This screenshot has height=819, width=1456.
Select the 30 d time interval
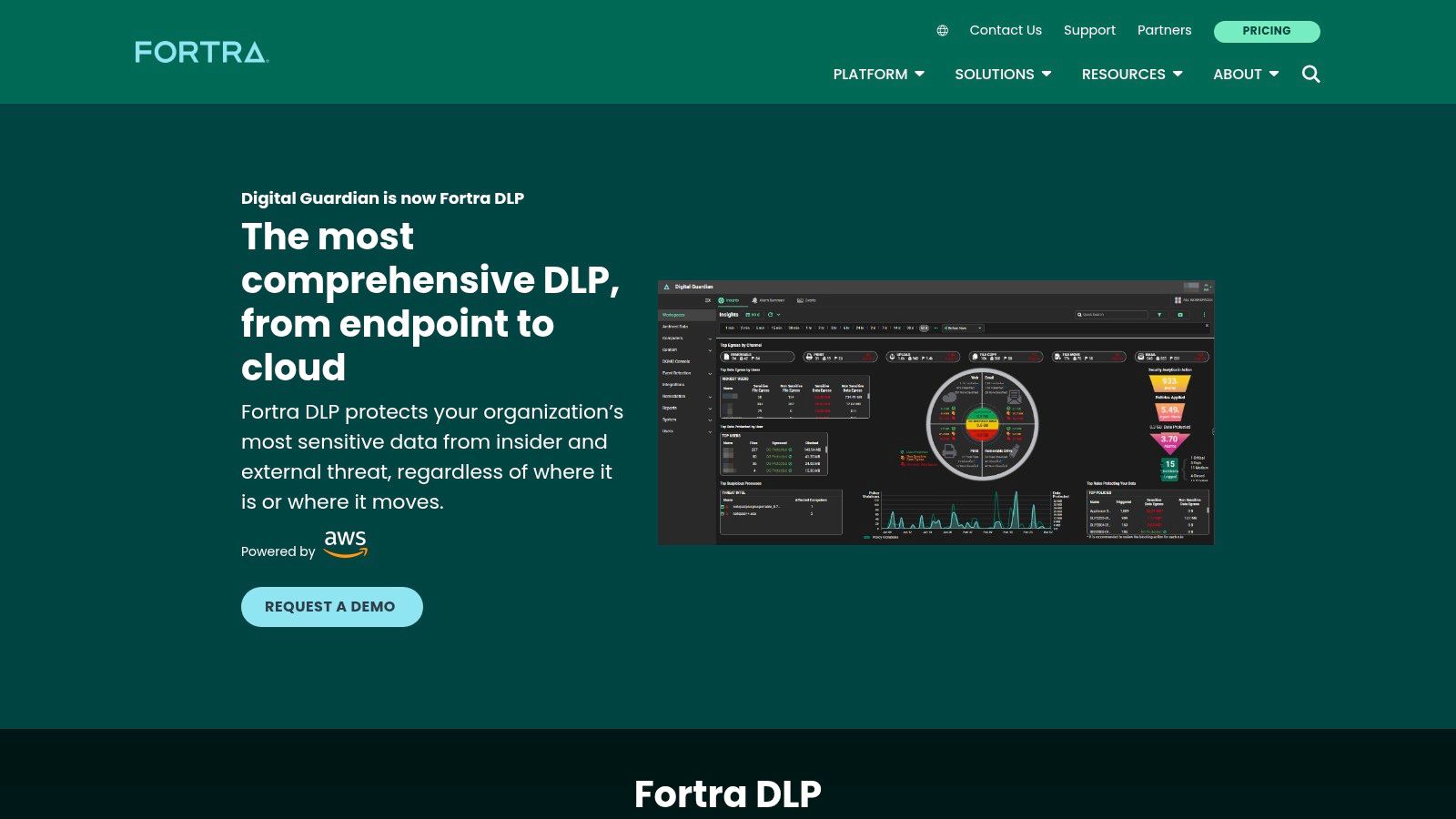[x=911, y=329]
